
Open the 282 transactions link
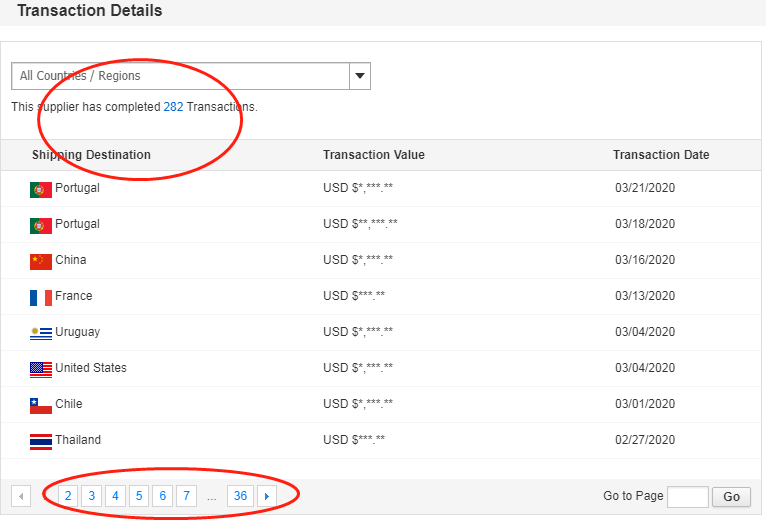[x=173, y=106]
